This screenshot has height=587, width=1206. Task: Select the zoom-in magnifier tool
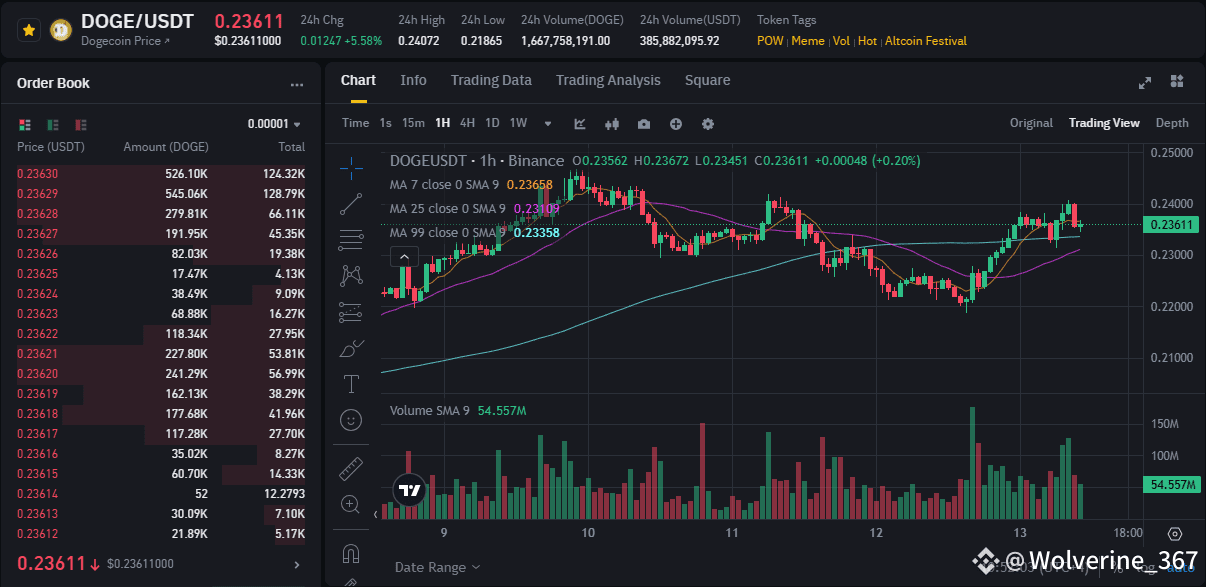point(351,503)
